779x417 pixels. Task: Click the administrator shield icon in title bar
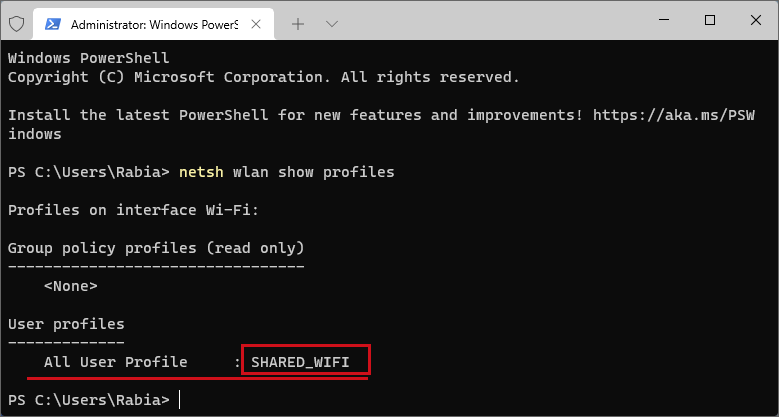pyautogui.click(x=17, y=23)
